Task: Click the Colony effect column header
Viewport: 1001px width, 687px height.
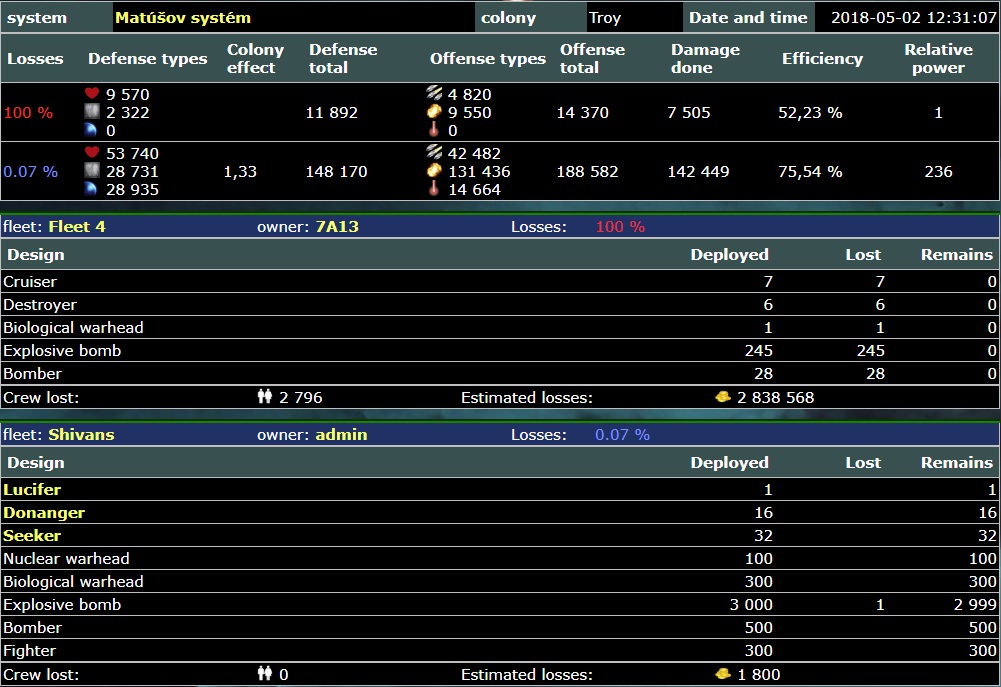Action: coord(255,59)
